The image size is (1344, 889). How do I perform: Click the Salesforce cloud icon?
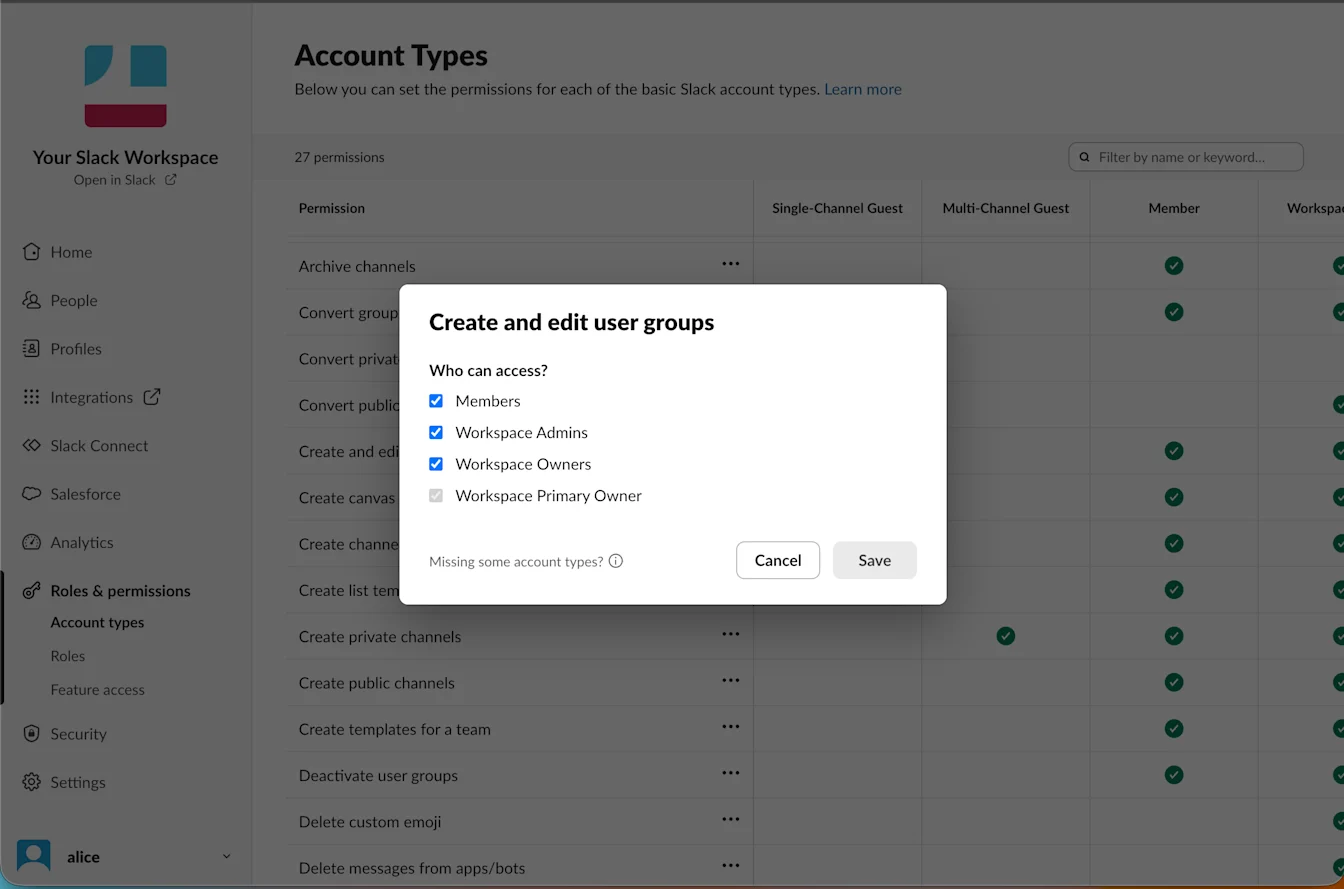pos(32,494)
